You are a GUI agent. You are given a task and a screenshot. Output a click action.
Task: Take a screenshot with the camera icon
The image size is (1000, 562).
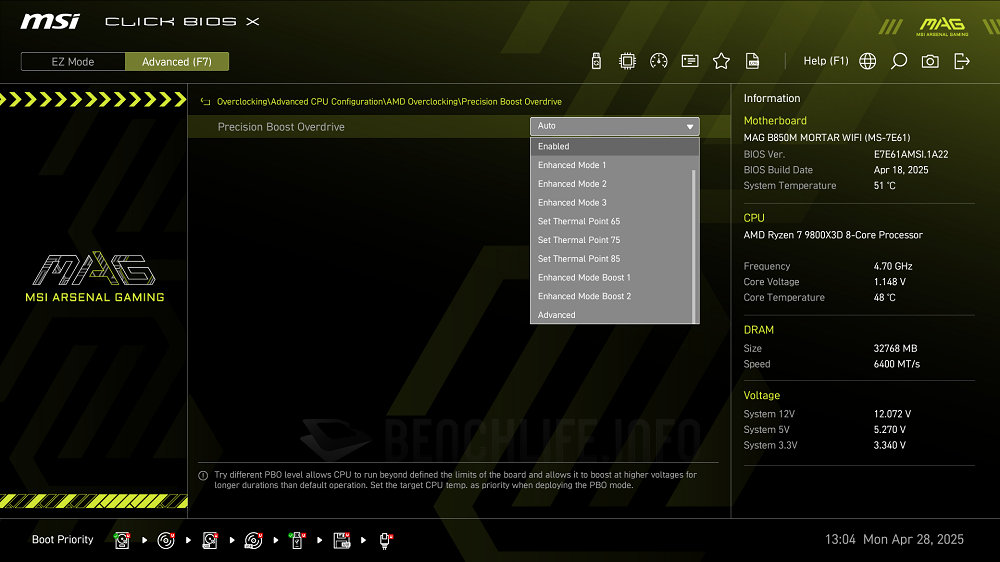click(930, 61)
